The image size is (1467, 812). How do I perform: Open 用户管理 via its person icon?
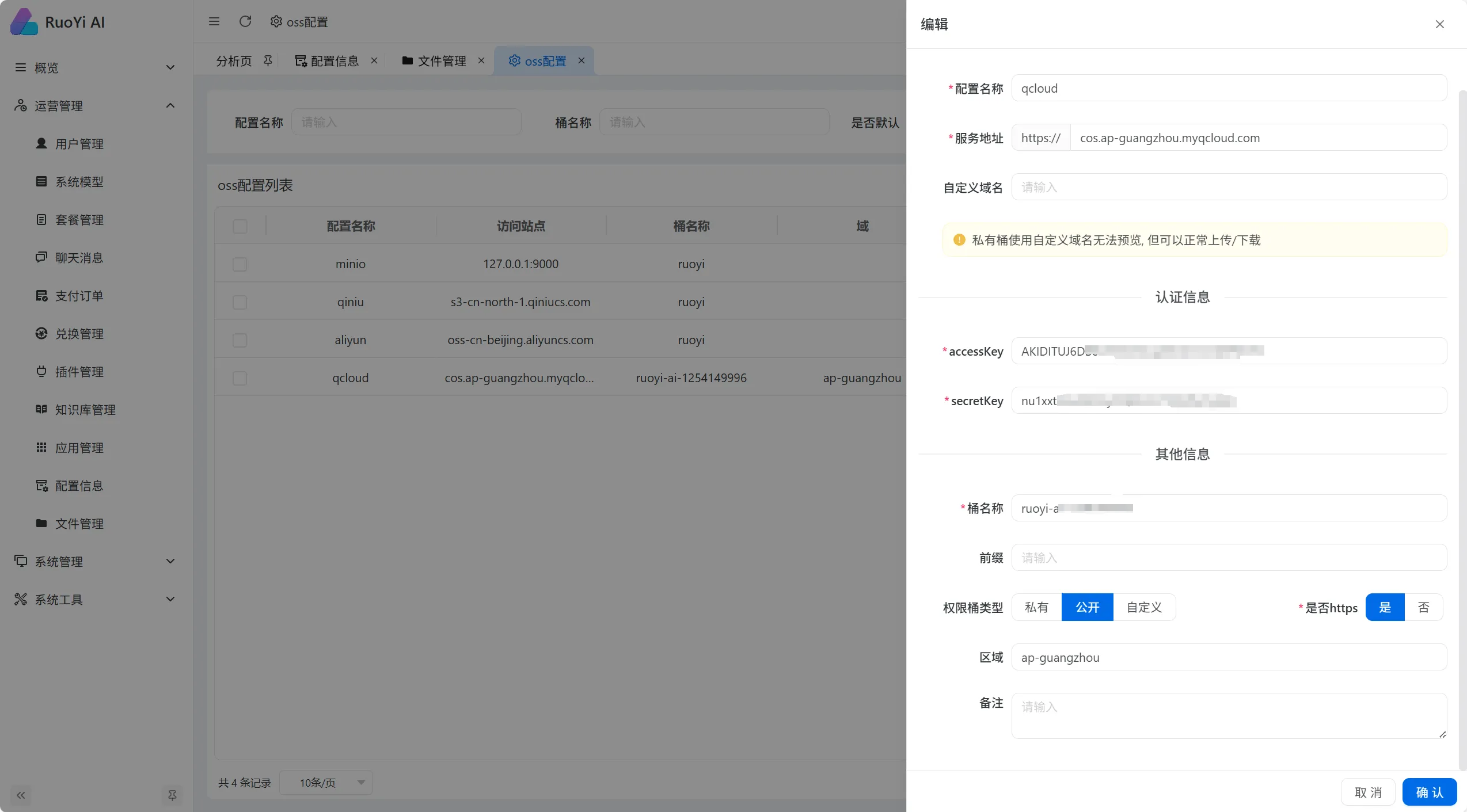[x=41, y=143]
